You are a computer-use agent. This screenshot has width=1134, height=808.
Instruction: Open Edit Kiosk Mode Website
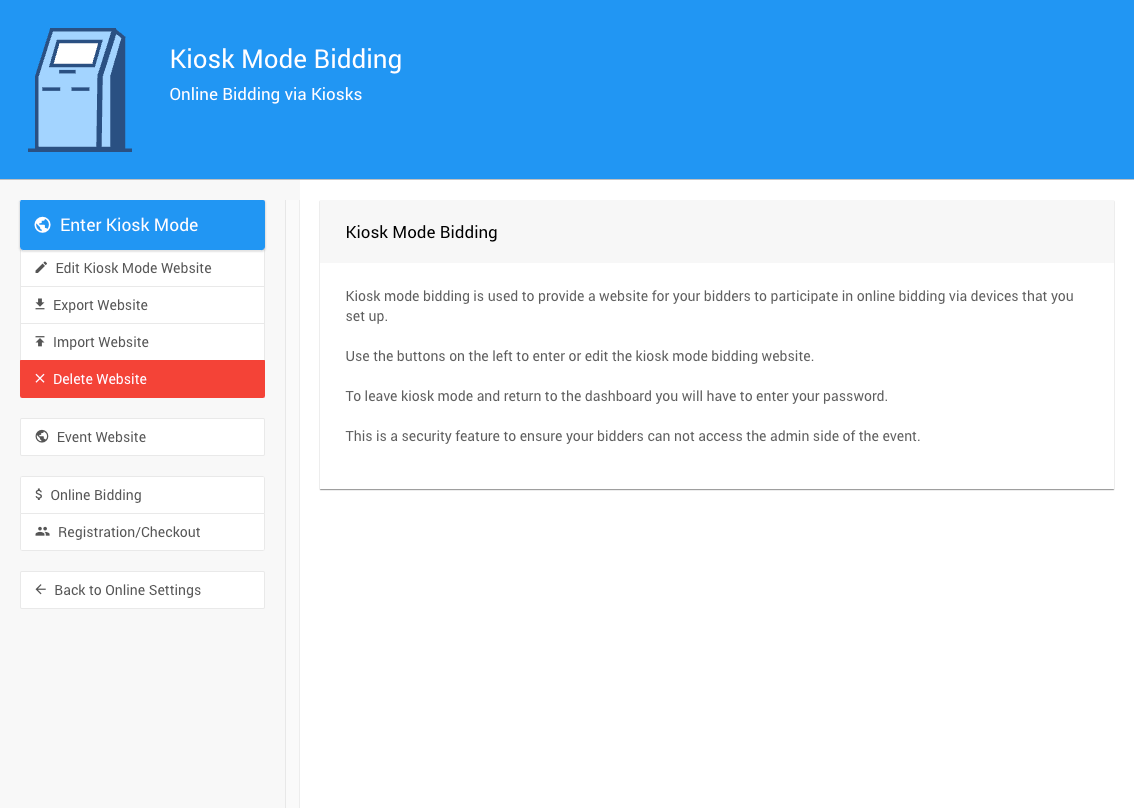133,268
